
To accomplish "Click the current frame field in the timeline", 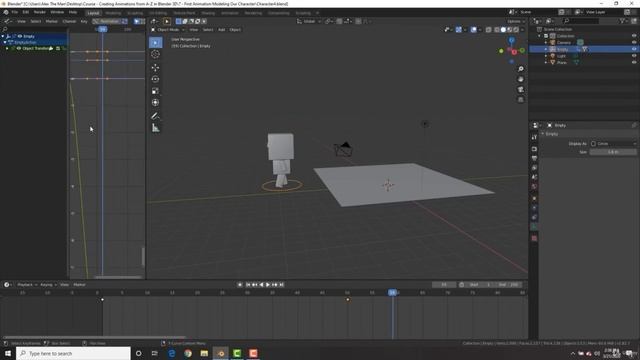I will pos(444,284).
